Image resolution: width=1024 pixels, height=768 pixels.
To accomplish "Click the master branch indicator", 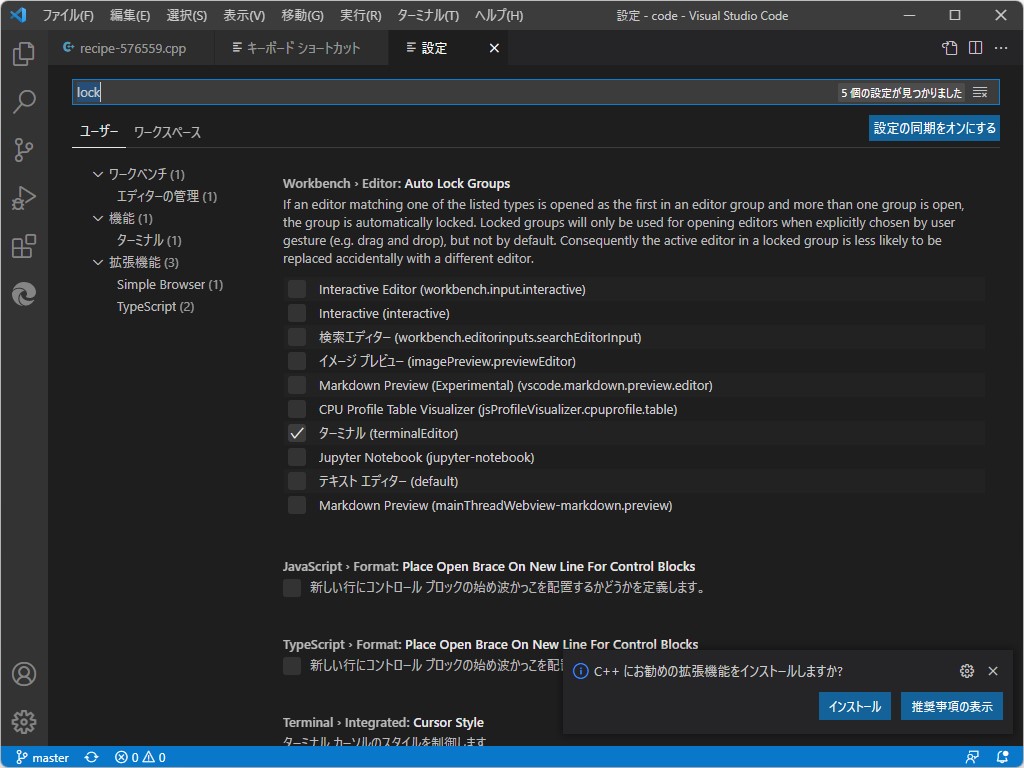I will pyautogui.click(x=42, y=758).
